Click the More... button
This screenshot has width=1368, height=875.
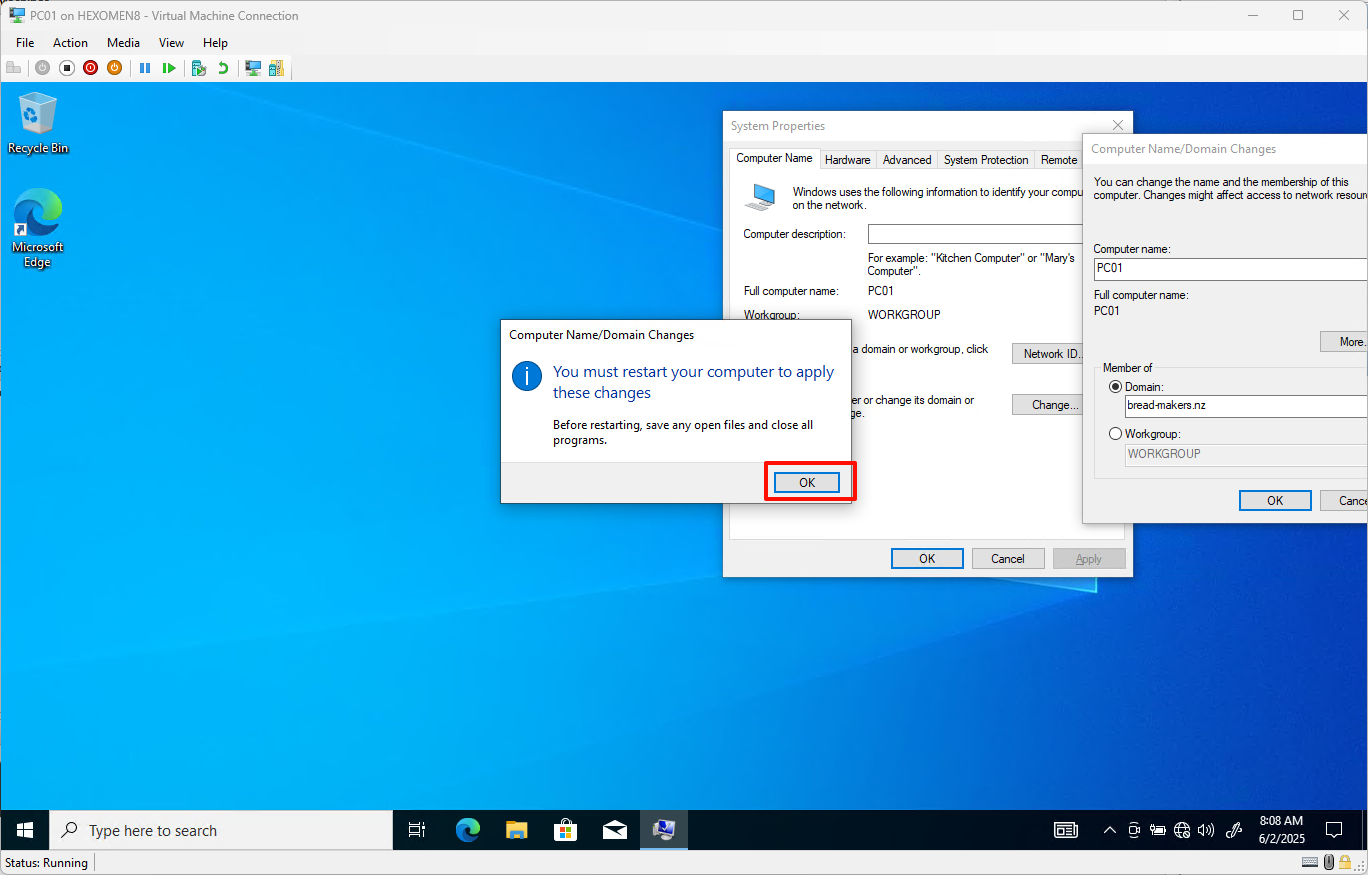coord(1343,342)
